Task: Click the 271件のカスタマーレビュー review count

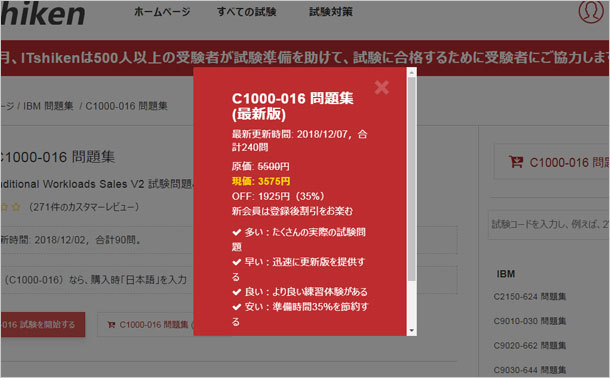Action: (84, 207)
